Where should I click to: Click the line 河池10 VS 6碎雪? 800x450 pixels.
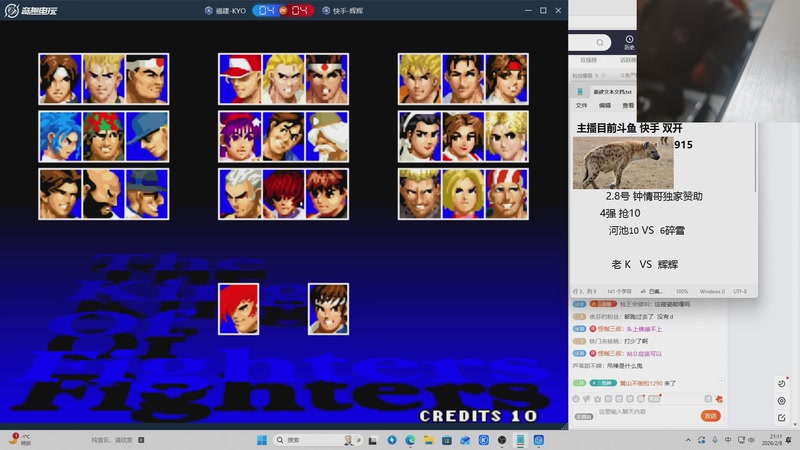click(646, 231)
